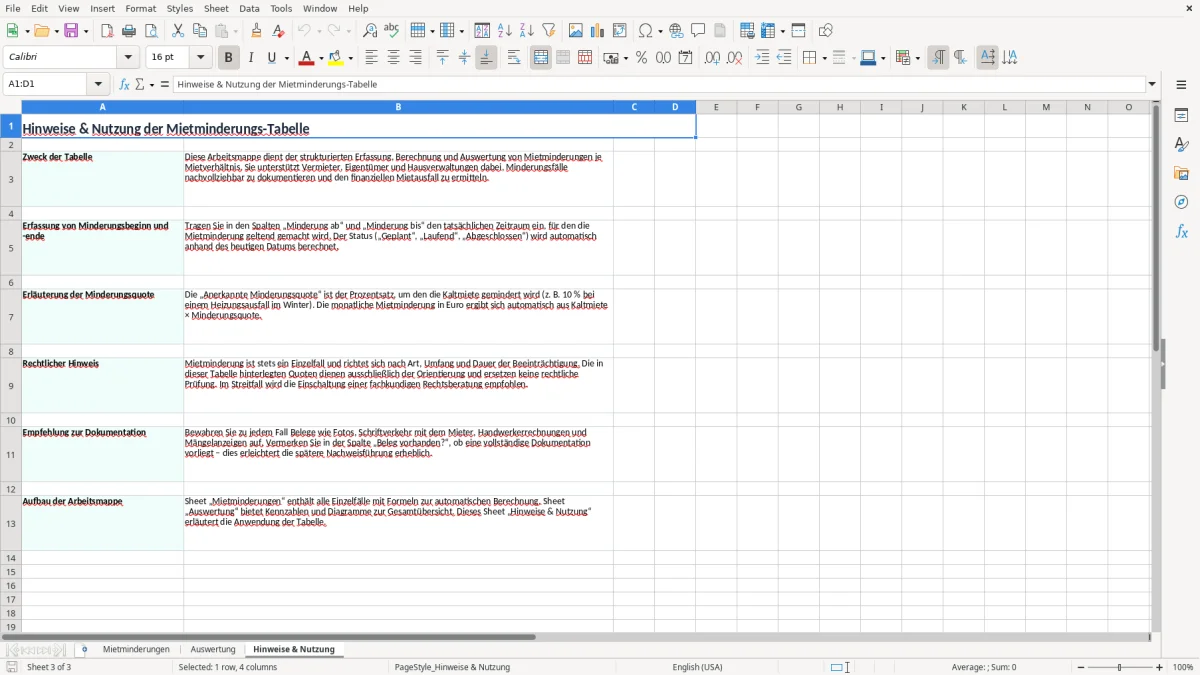Image resolution: width=1200 pixels, height=675 pixels.
Task: Open Find & Replace icon
Action: click(x=370, y=31)
